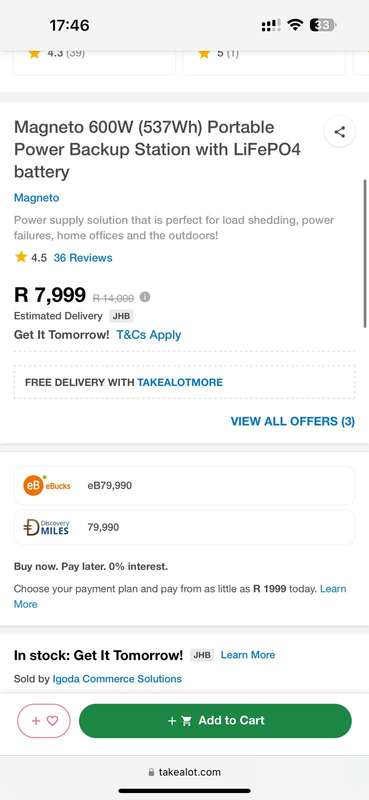Tap the takealot.com address bar
The height and width of the screenshot is (800, 369).
184,772
